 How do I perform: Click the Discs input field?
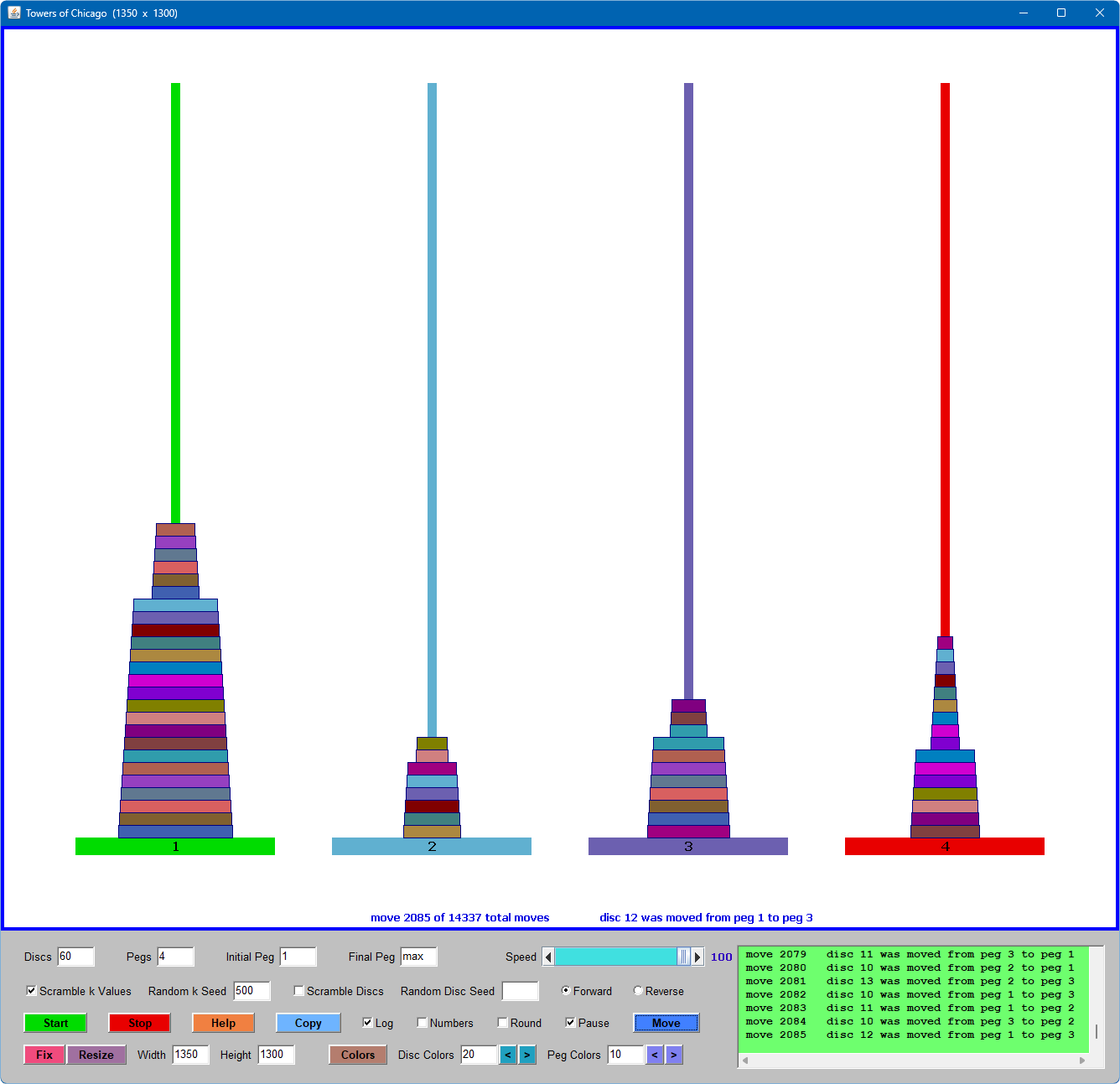click(75, 957)
